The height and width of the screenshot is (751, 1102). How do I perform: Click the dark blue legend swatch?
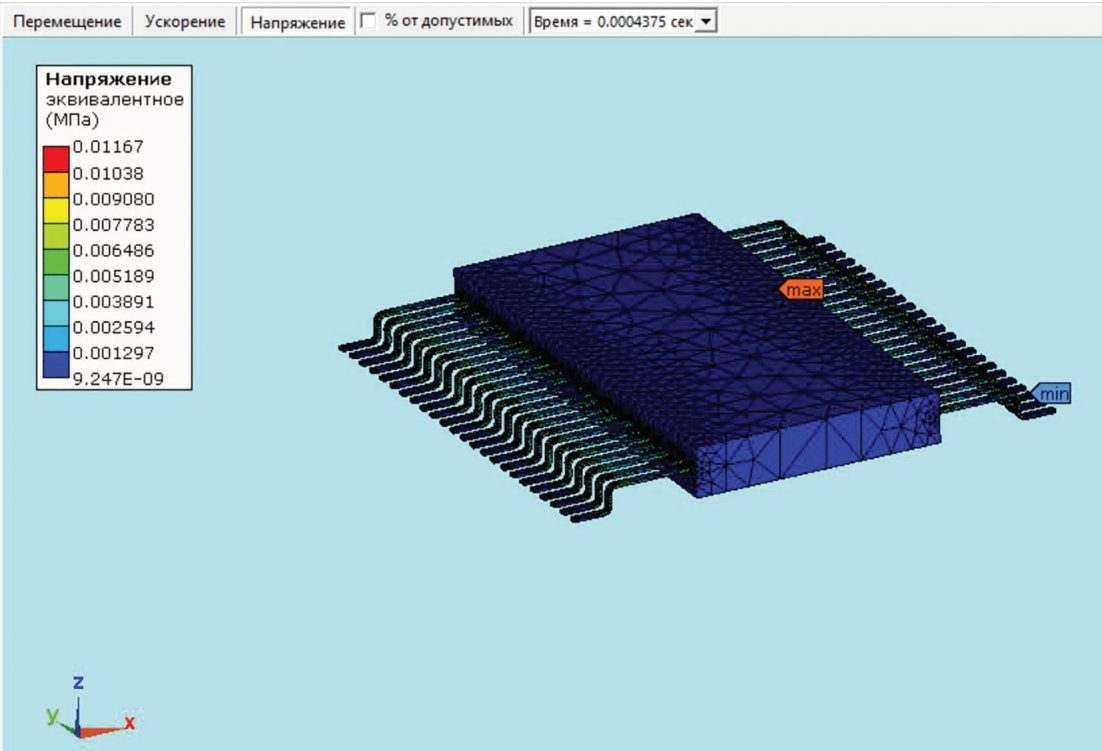pos(56,365)
